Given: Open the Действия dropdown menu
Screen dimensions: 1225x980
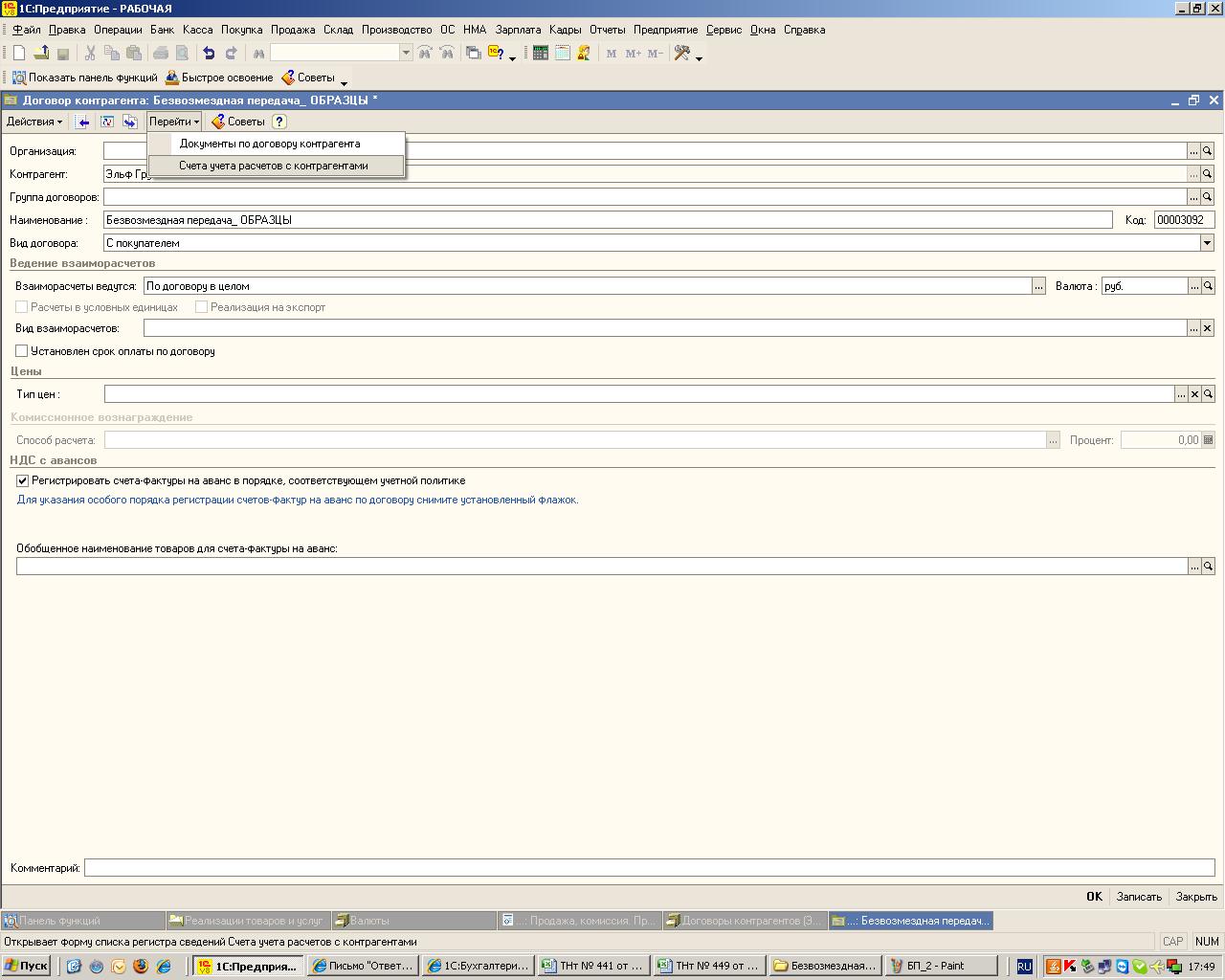Looking at the screenshot, I should [34, 122].
